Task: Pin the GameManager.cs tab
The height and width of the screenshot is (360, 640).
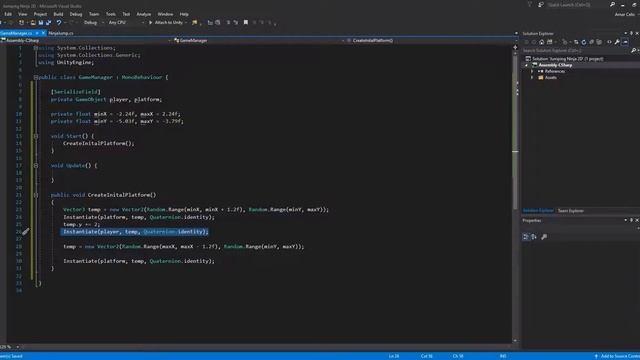Action: [x=37, y=33]
